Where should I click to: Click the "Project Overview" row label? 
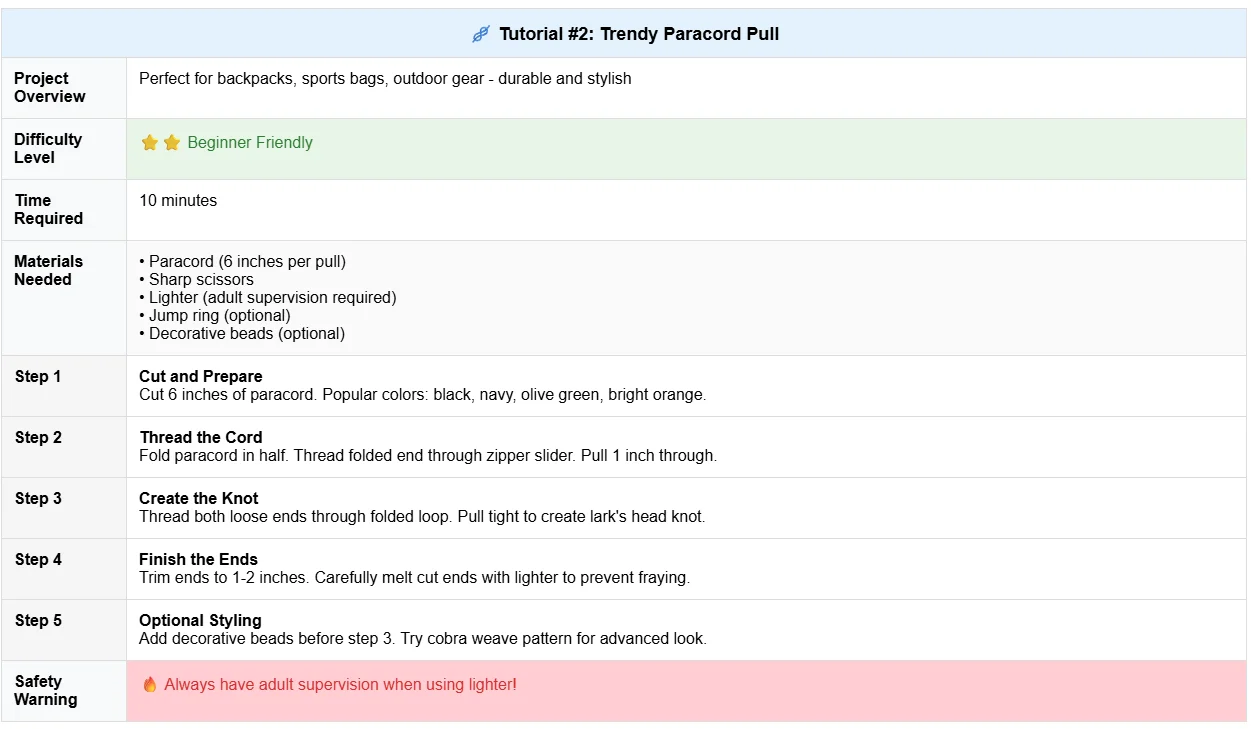(x=49, y=87)
